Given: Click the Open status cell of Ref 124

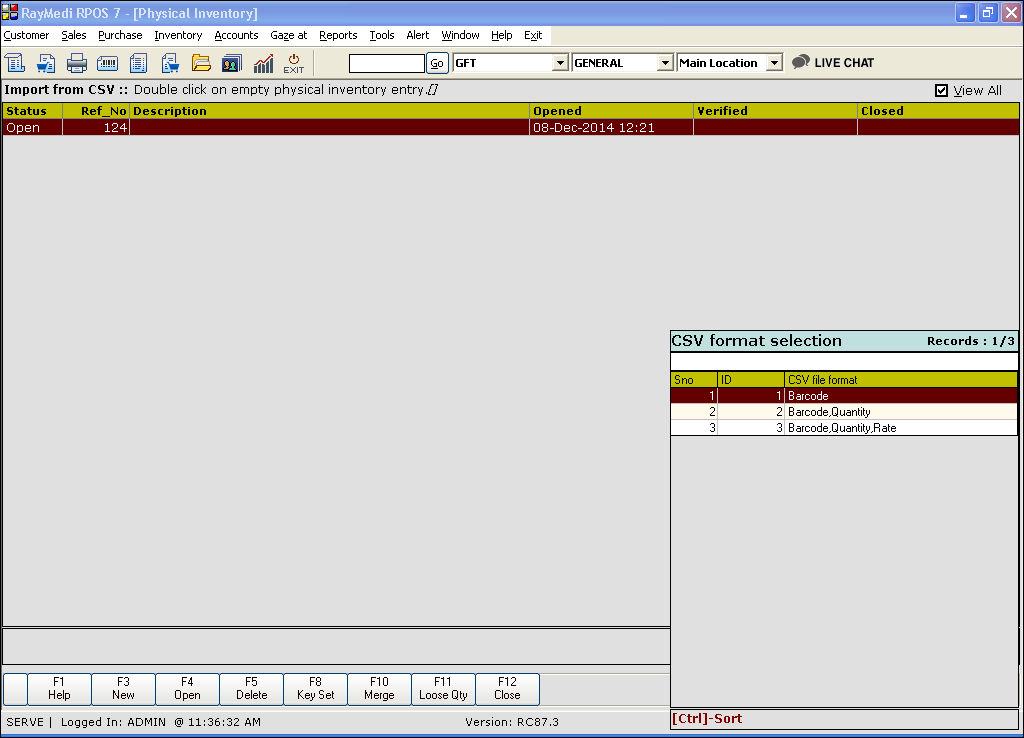Looking at the screenshot, I should pos(33,127).
